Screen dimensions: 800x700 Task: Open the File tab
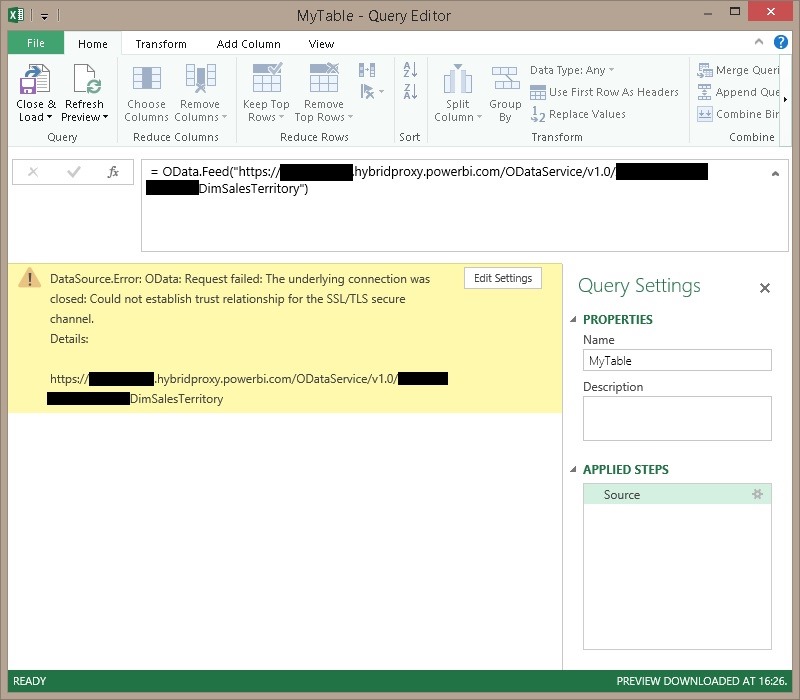36,43
